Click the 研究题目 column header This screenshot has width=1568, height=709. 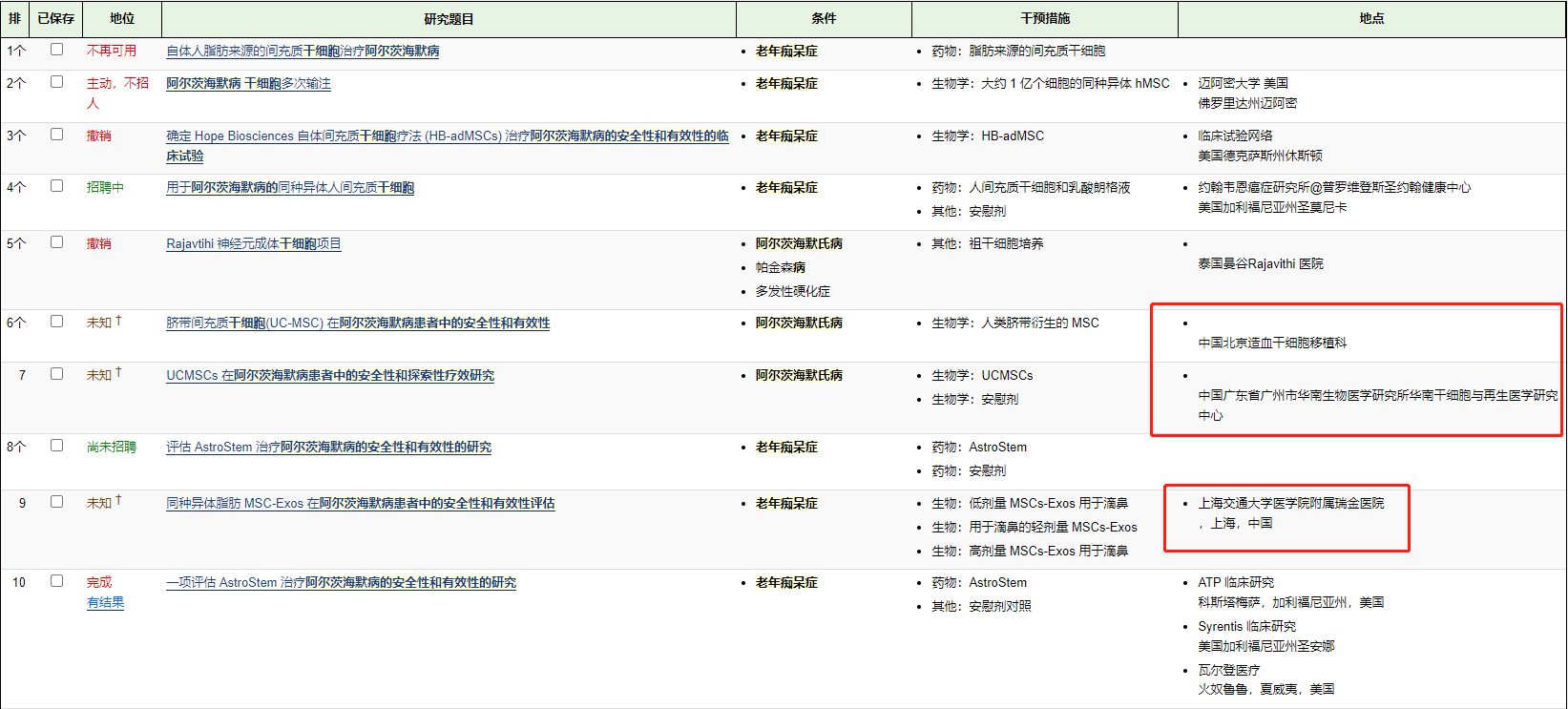(449, 19)
